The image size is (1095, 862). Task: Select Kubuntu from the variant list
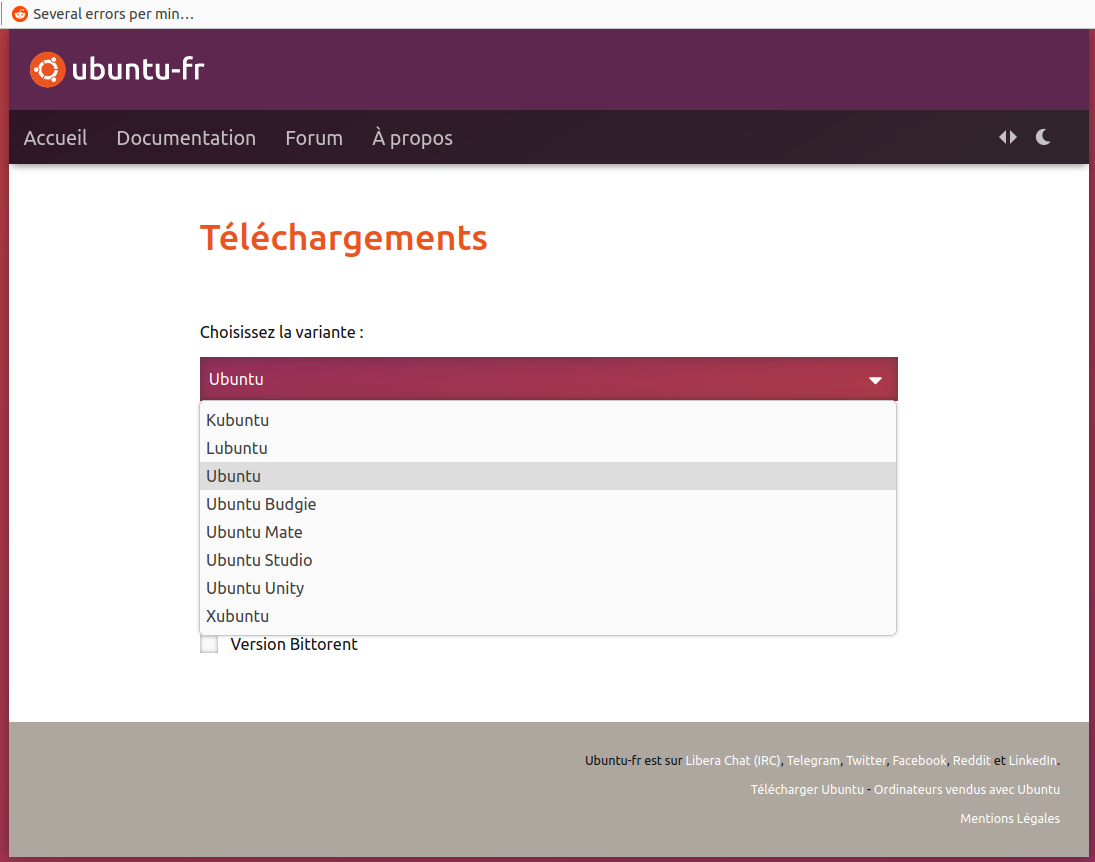(x=548, y=420)
